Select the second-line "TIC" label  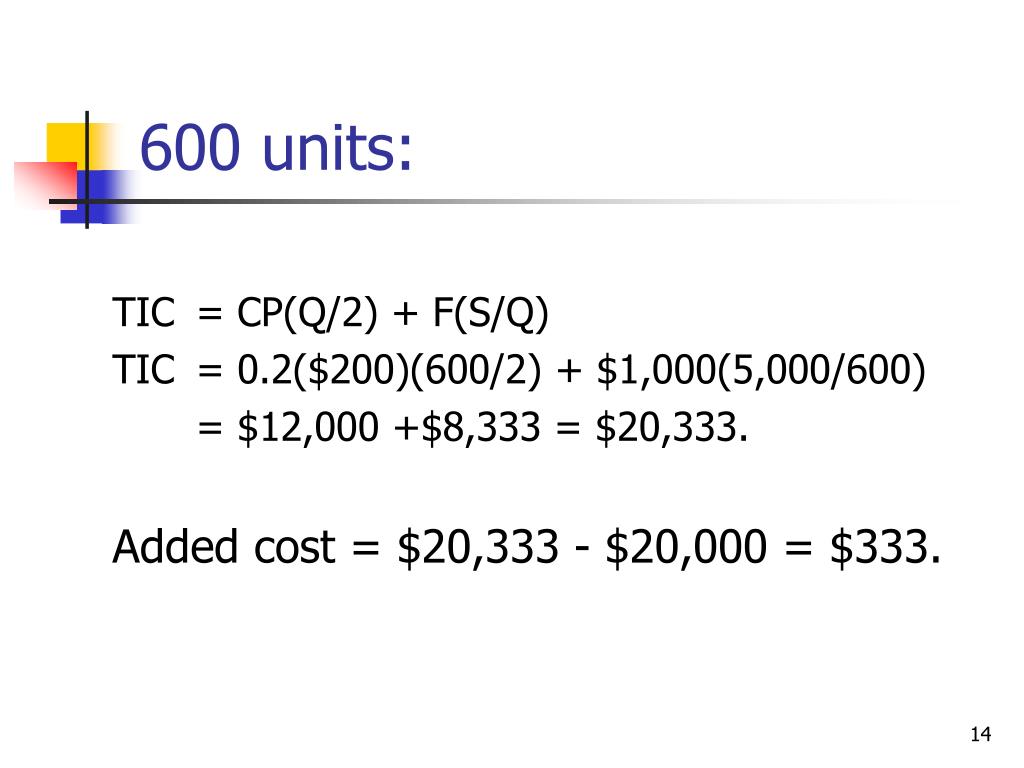pyautogui.click(x=144, y=370)
